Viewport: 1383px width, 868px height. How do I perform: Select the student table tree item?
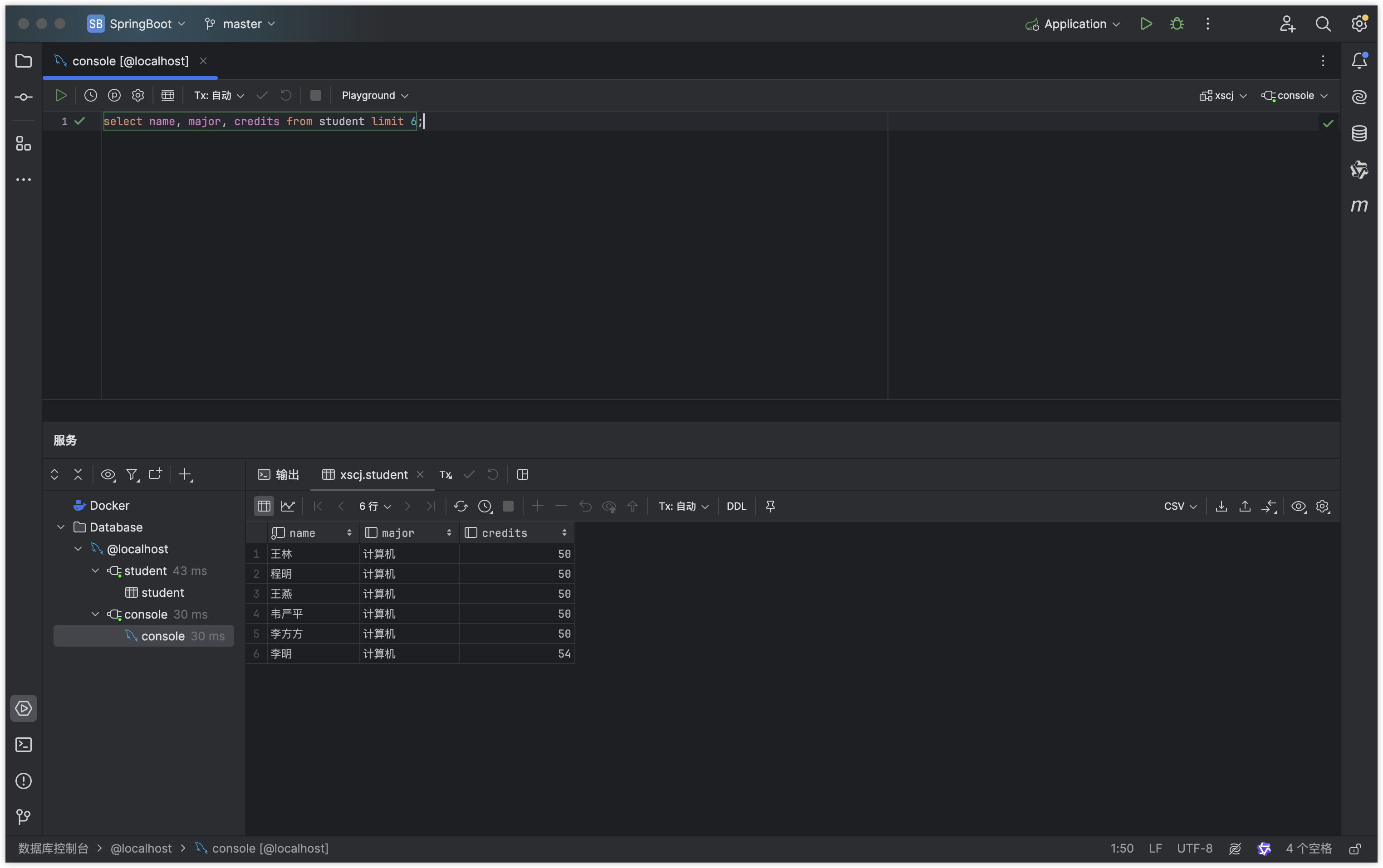click(x=162, y=592)
